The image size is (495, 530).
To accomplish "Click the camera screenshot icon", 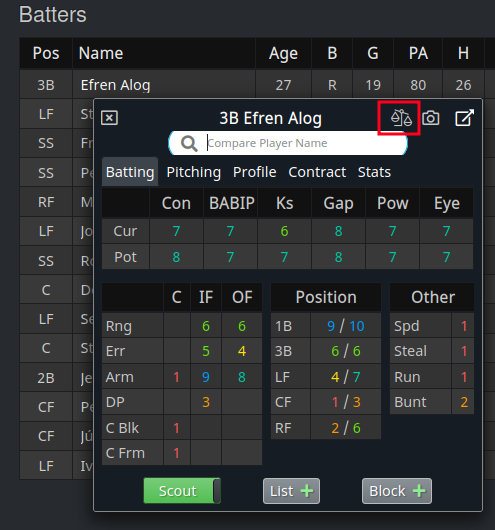I will pos(431,118).
